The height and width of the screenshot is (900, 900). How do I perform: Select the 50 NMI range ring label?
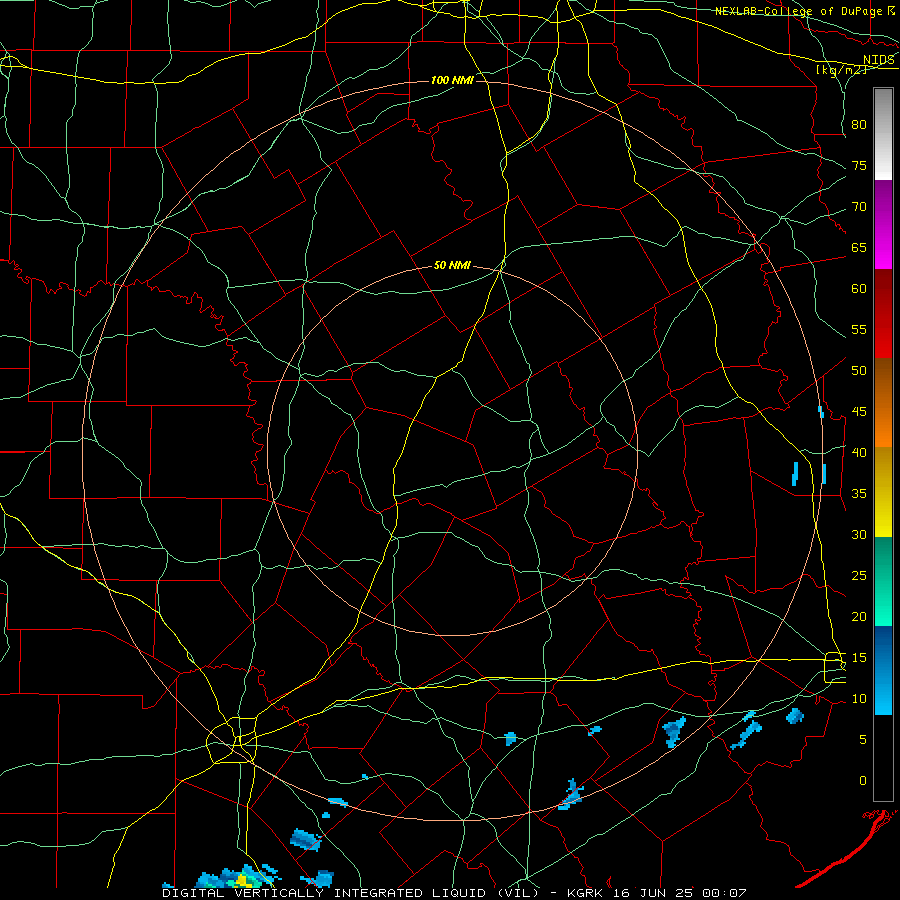[452, 265]
